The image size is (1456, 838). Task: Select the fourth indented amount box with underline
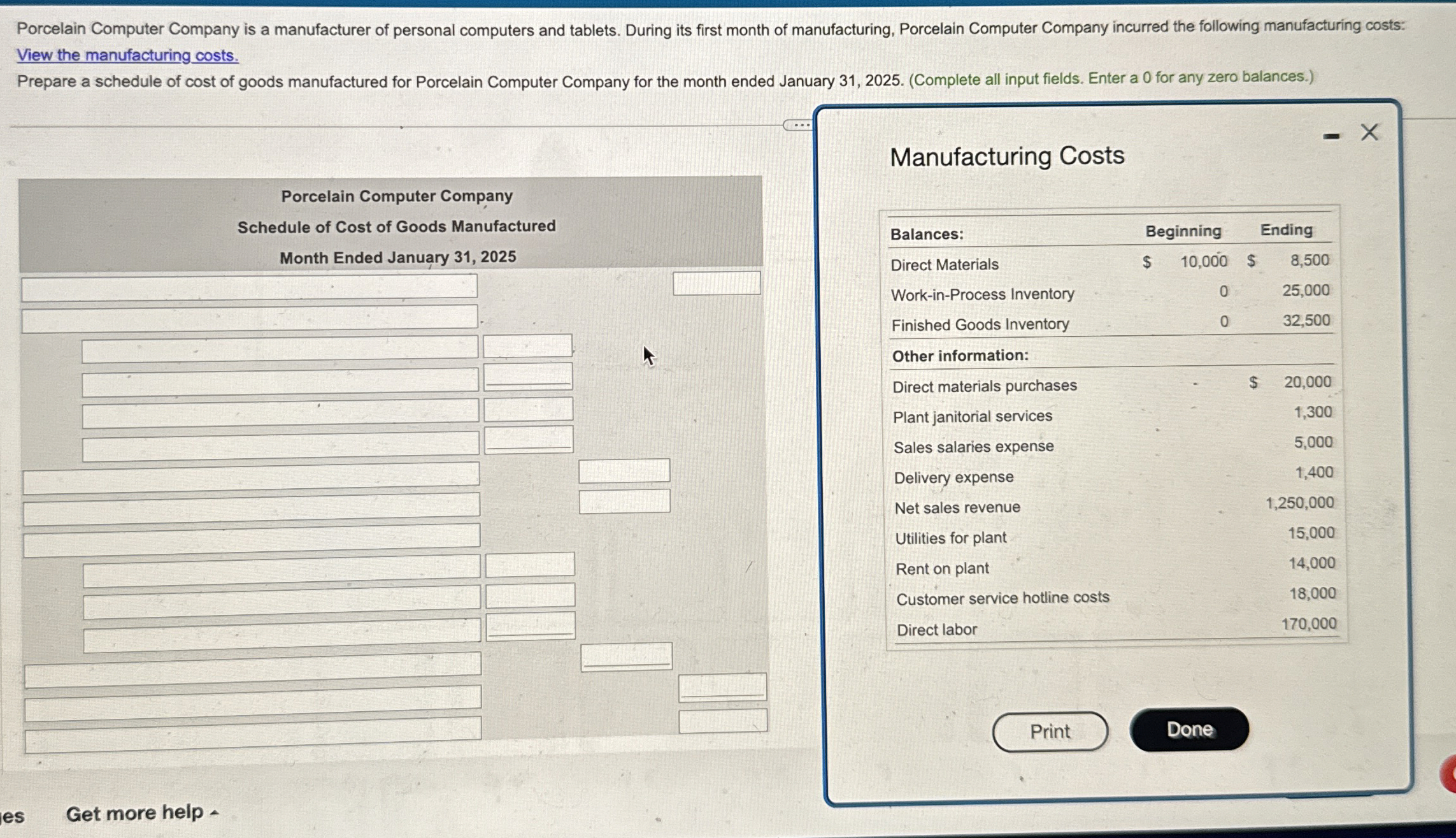tap(528, 440)
